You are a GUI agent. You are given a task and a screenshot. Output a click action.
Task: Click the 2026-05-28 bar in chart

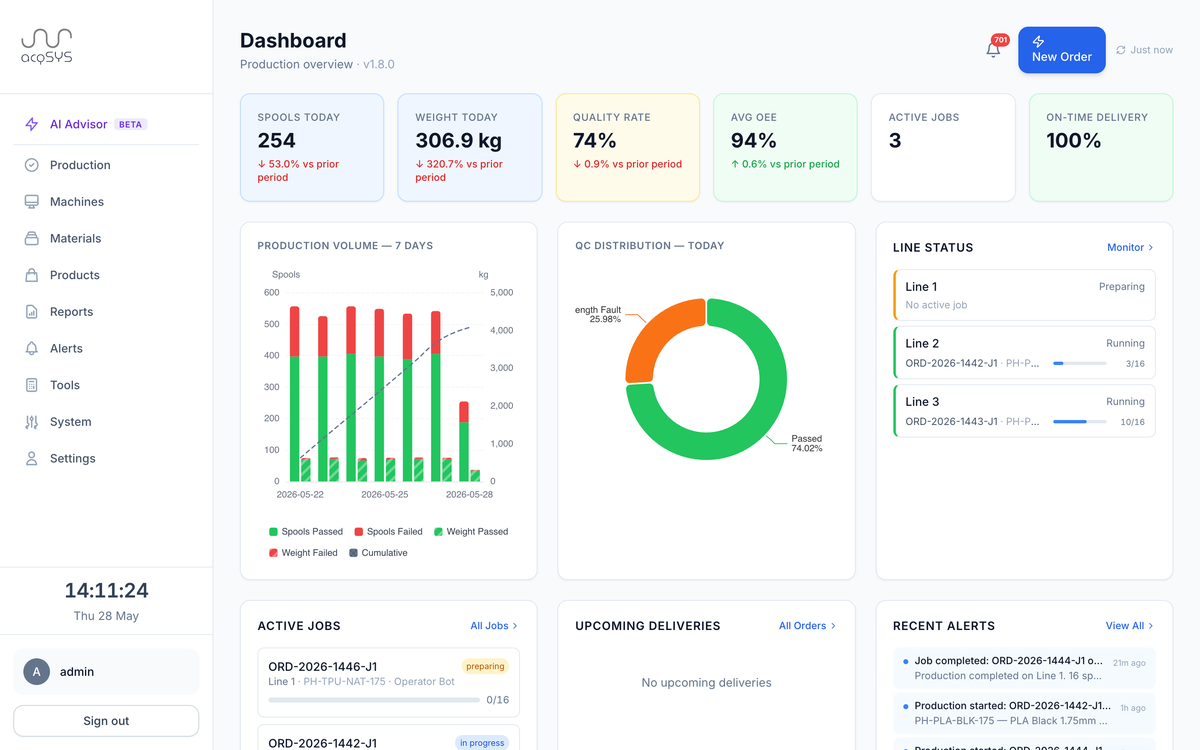coord(464,441)
